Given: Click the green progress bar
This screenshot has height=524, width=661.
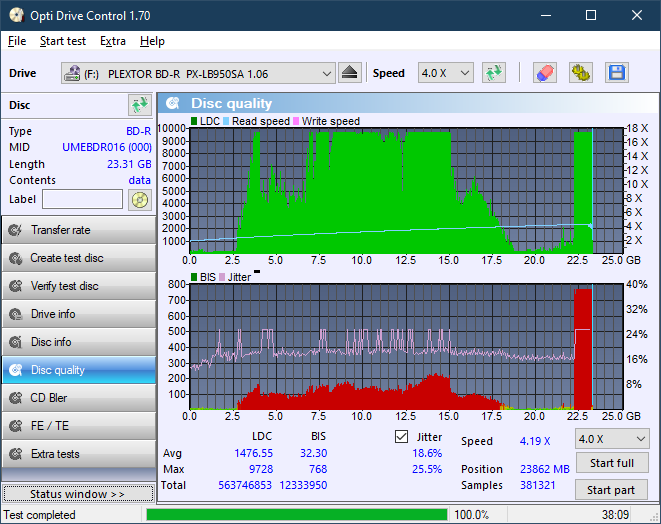Looking at the screenshot, I should tap(297, 515).
